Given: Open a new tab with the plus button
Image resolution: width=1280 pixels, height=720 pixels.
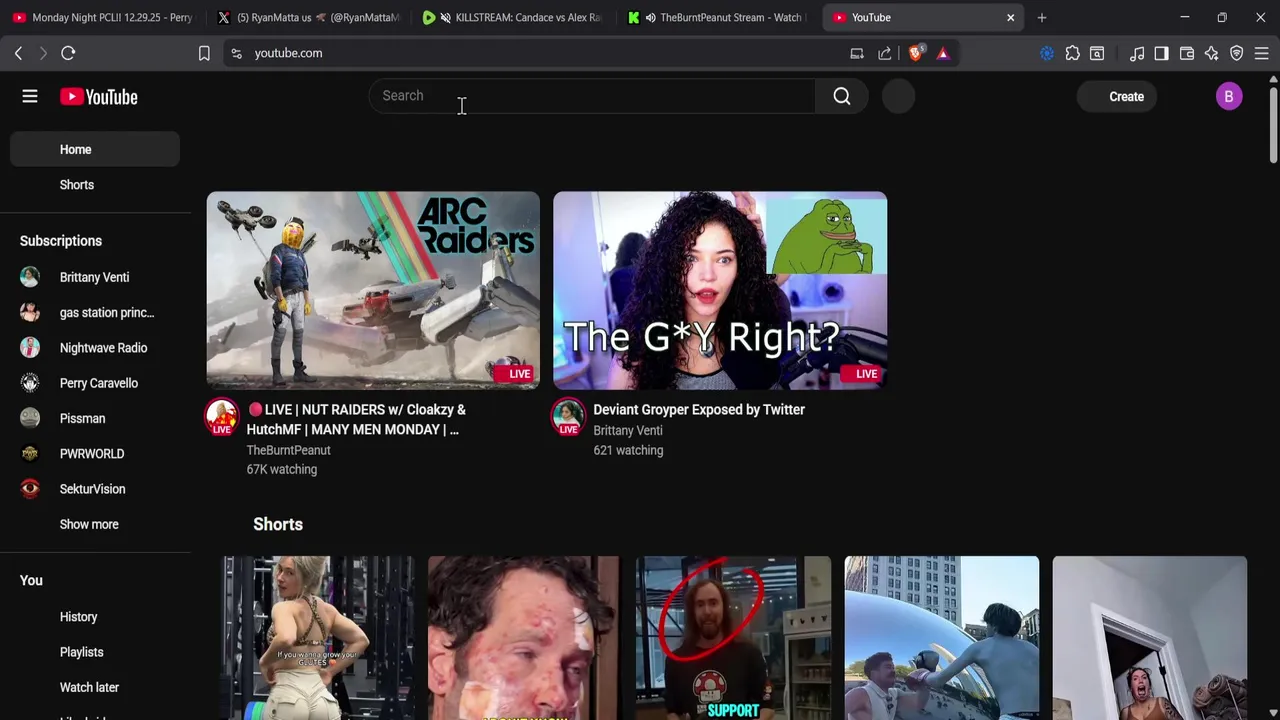Looking at the screenshot, I should 1042,17.
